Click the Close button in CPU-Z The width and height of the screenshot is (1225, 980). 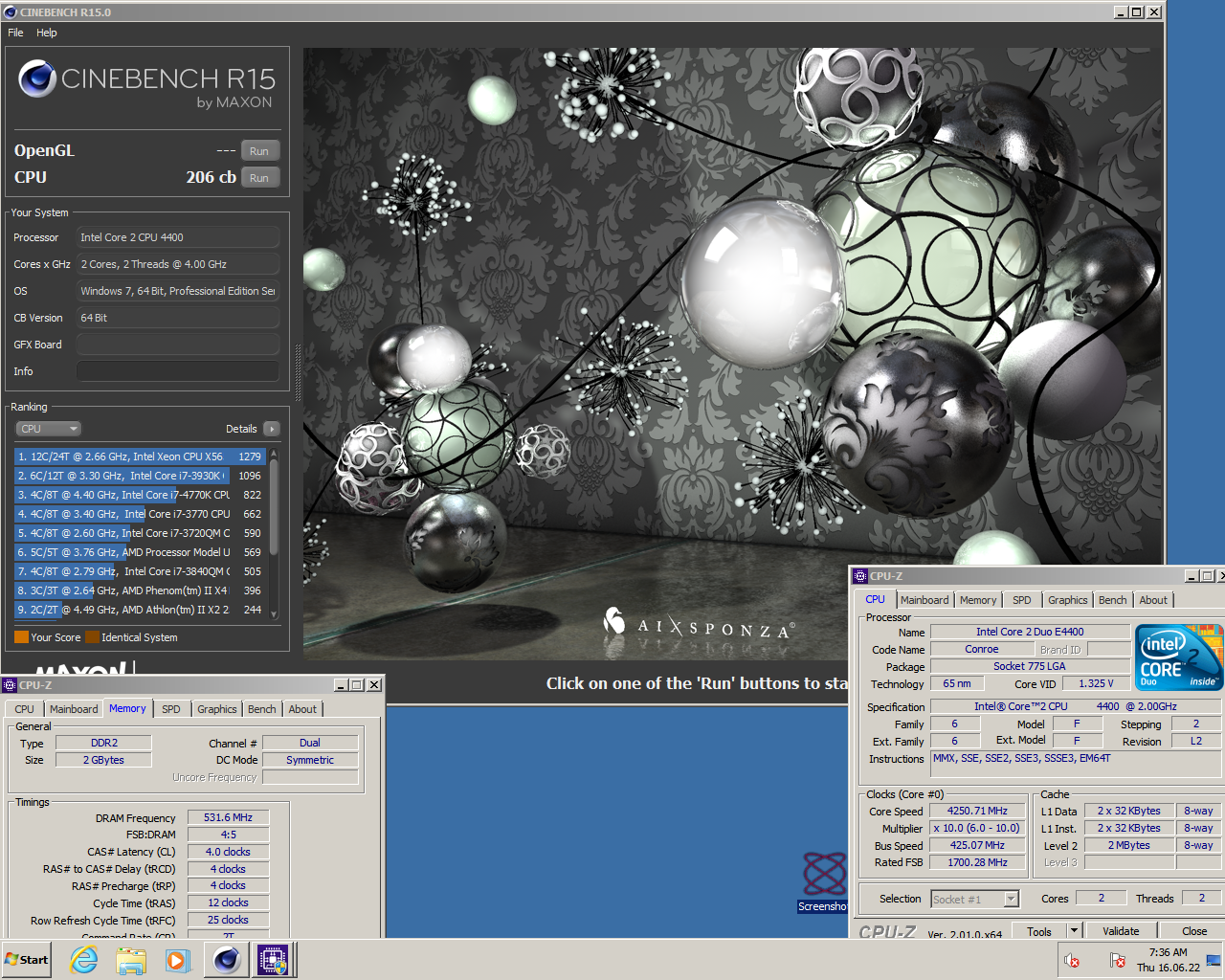click(1193, 931)
